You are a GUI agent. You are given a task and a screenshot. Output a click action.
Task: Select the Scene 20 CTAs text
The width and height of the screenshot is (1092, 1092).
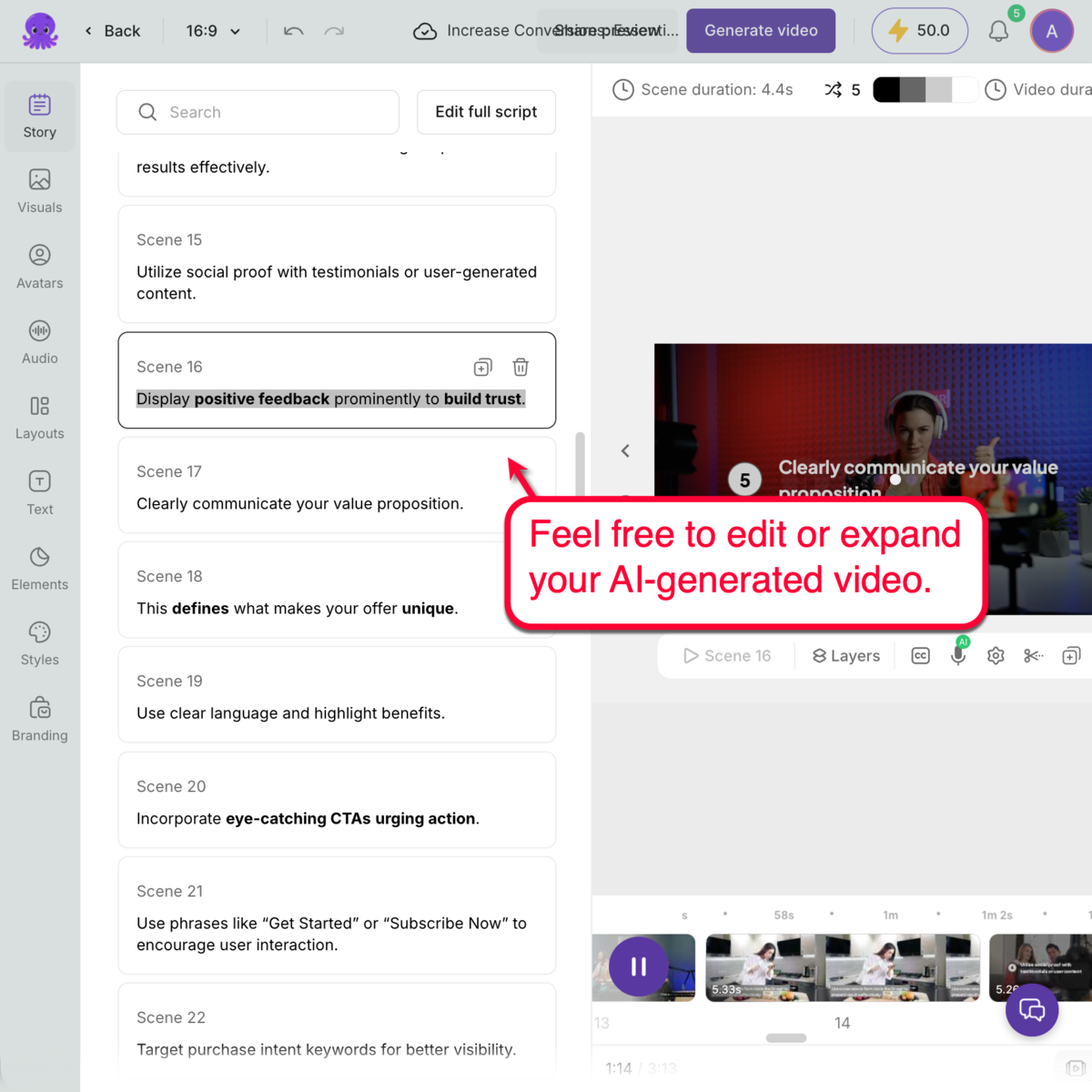click(x=308, y=819)
